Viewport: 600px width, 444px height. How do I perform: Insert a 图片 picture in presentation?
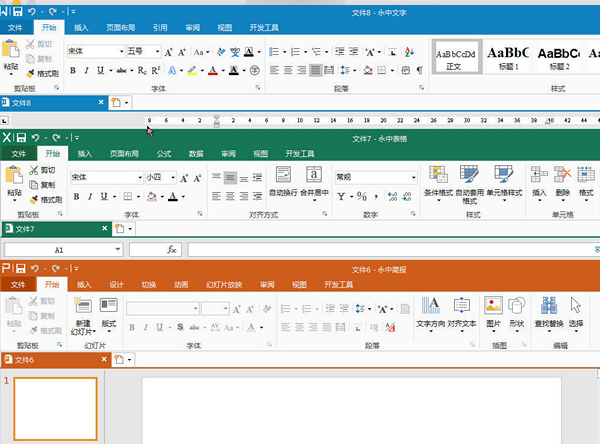coord(493,312)
